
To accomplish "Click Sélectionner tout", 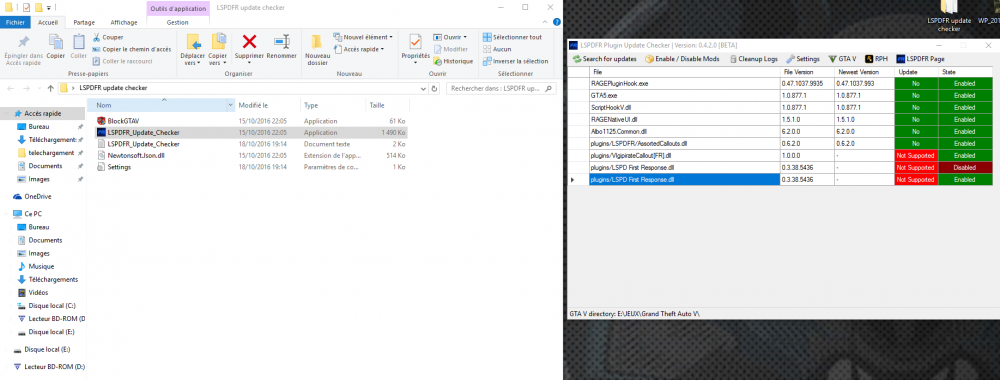I will coord(512,37).
